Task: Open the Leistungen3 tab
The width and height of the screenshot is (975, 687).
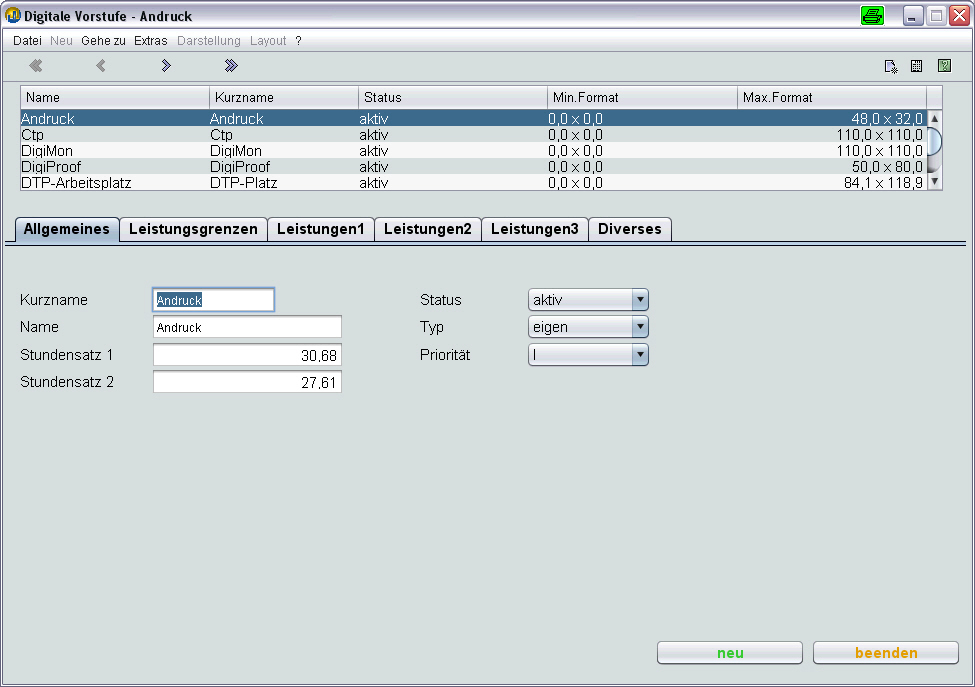Action: (535, 229)
